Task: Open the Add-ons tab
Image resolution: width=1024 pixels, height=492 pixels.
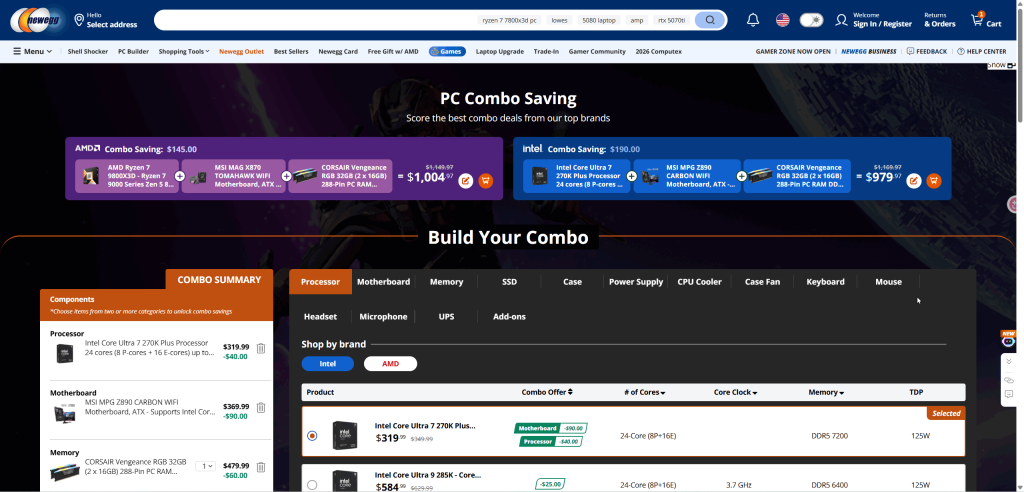Action: (x=509, y=316)
